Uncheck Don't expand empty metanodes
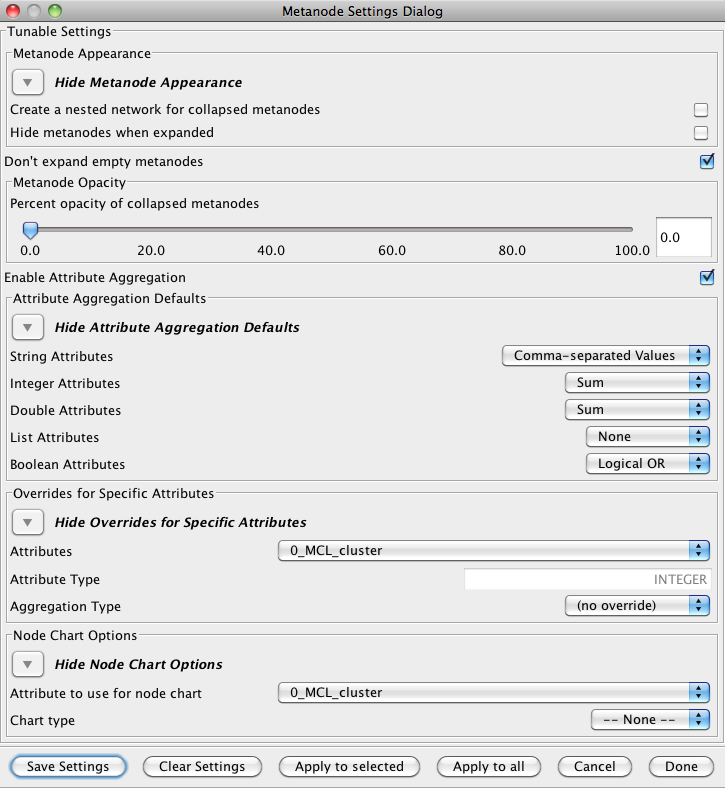The width and height of the screenshot is (725, 789). [x=707, y=161]
